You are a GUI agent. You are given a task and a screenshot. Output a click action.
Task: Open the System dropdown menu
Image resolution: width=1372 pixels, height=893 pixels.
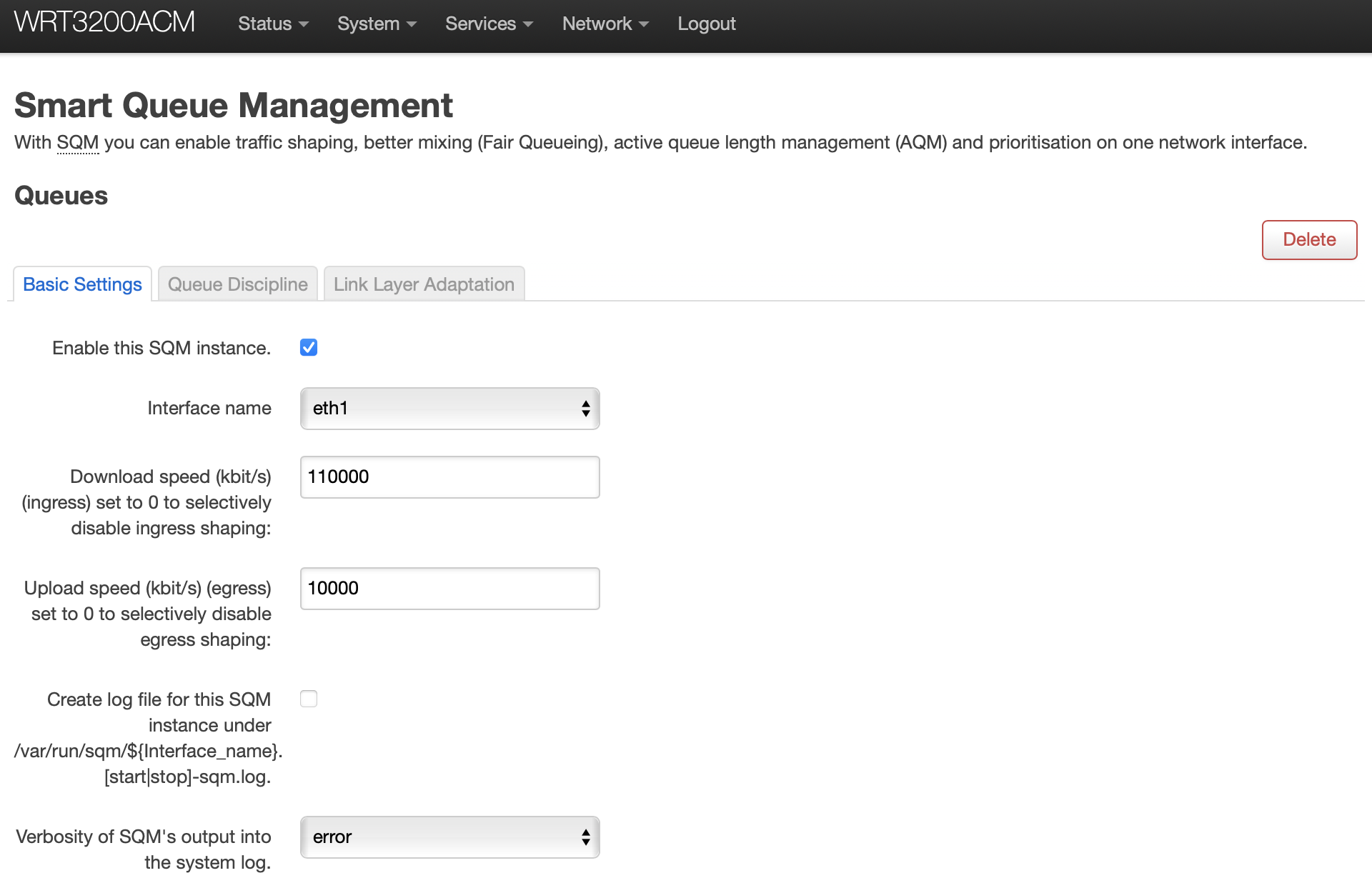(x=377, y=24)
